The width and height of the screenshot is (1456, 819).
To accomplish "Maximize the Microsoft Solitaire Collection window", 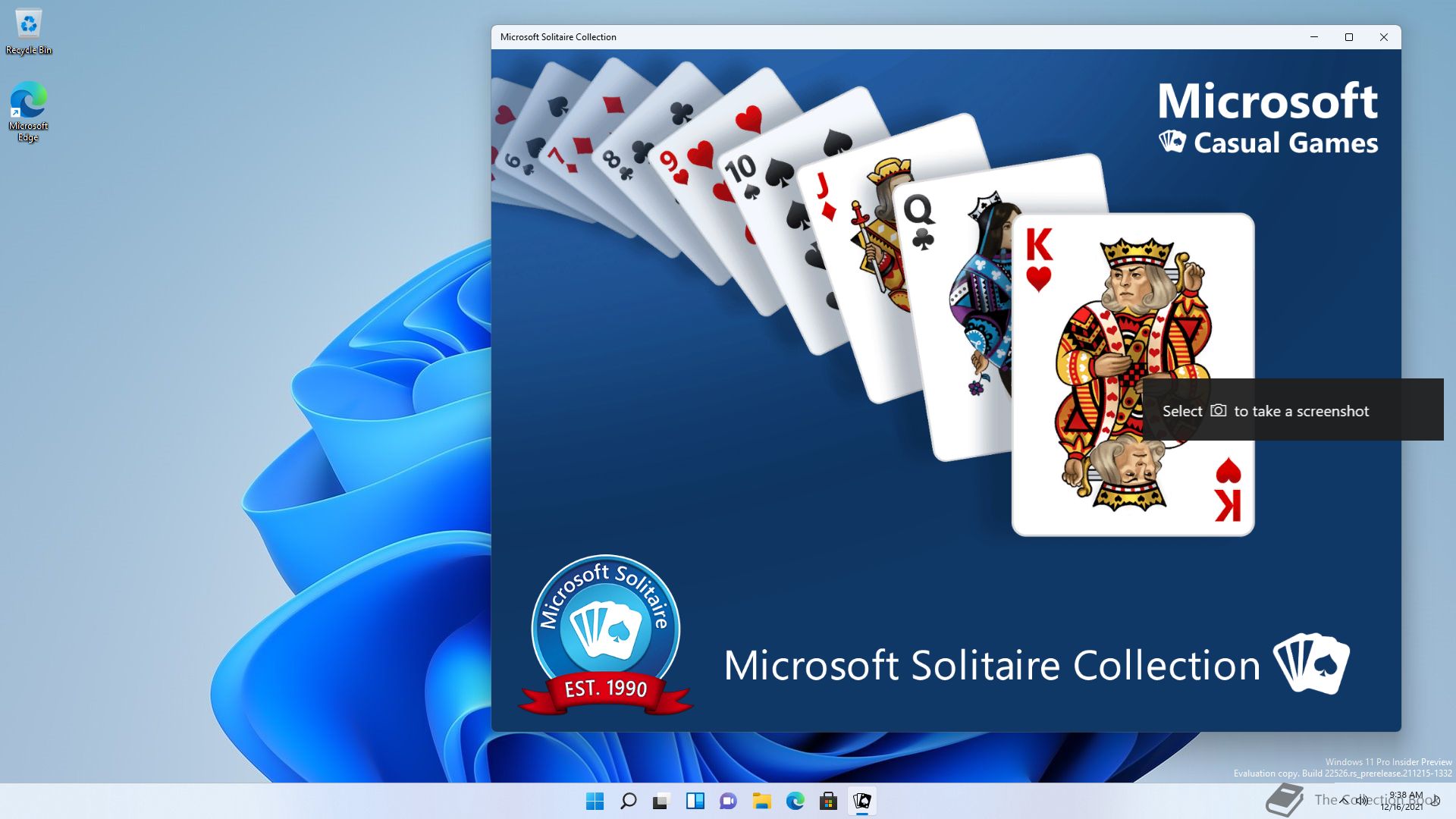I will 1349,37.
